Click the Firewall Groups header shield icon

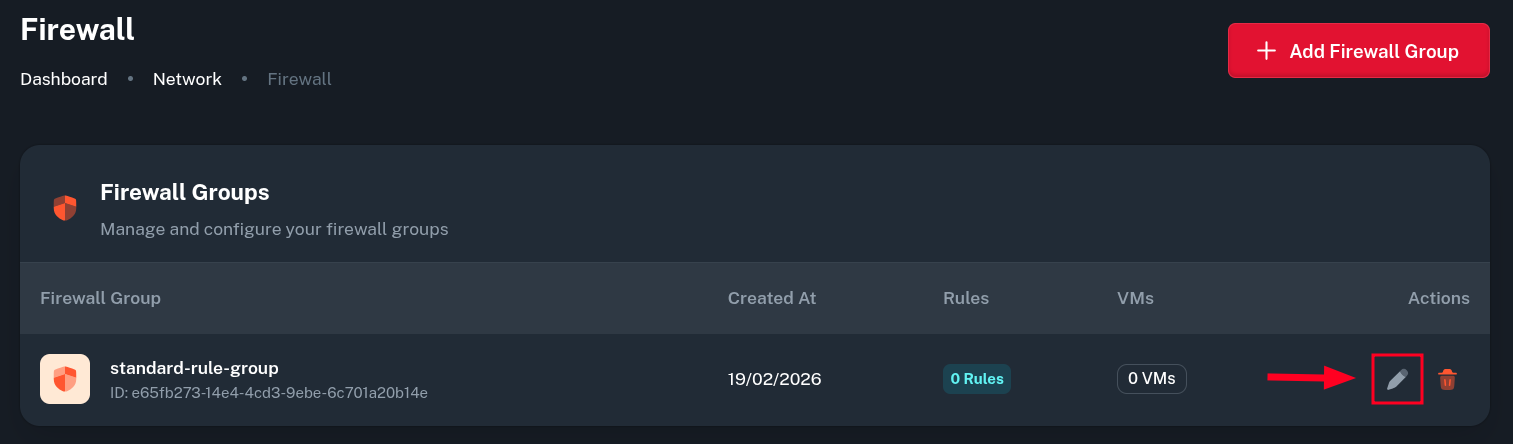65,208
